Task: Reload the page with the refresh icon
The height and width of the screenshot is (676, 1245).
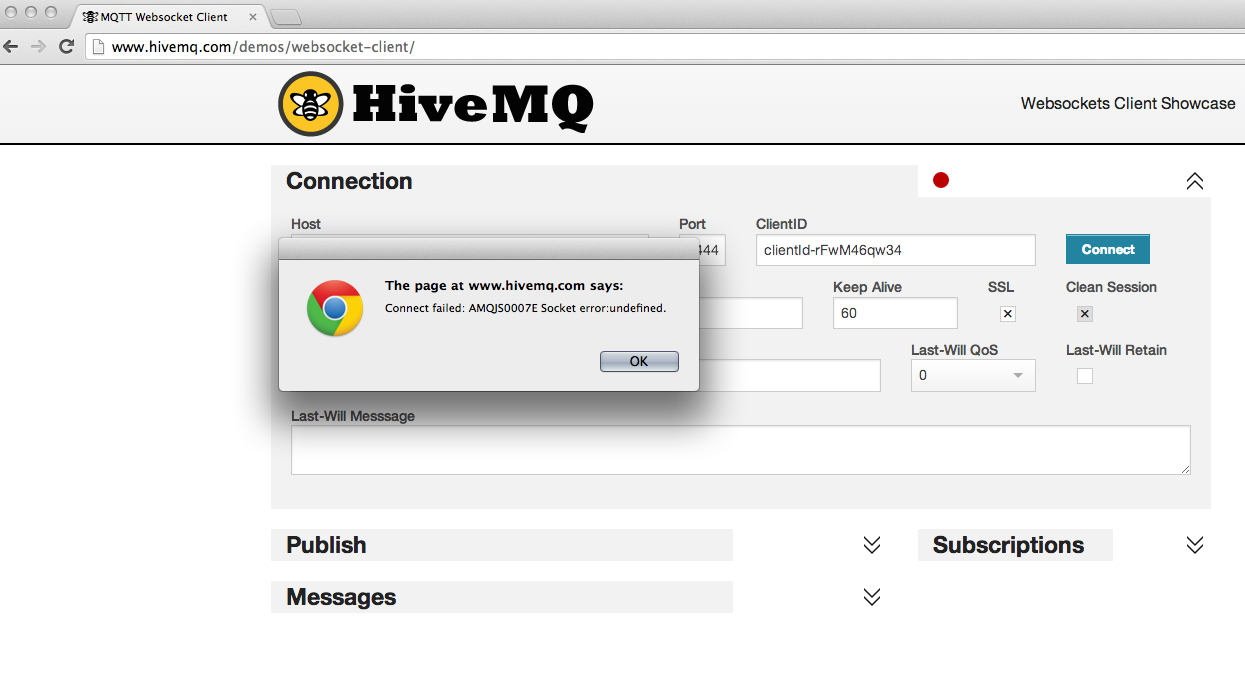Action: pos(67,46)
